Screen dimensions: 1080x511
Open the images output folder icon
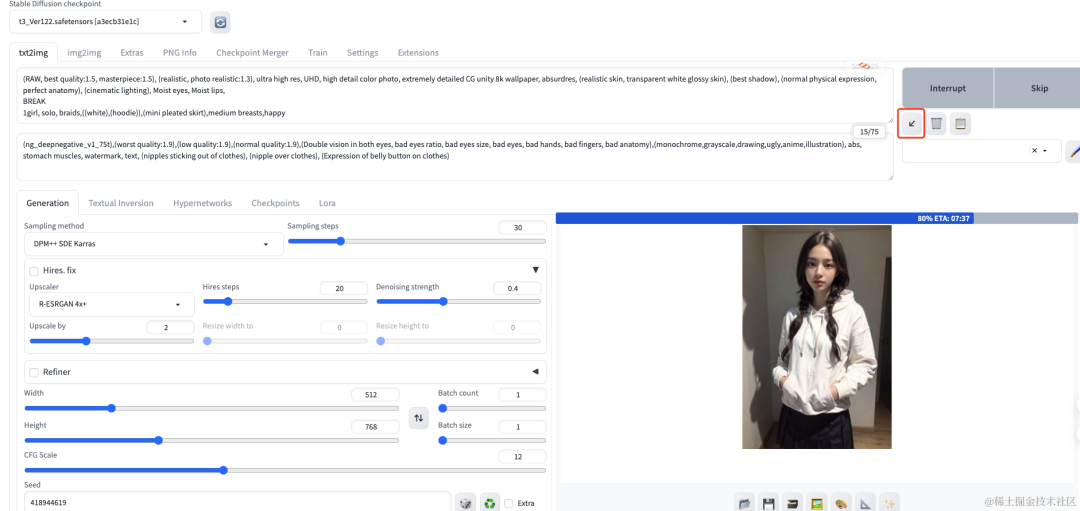click(744, 503)
